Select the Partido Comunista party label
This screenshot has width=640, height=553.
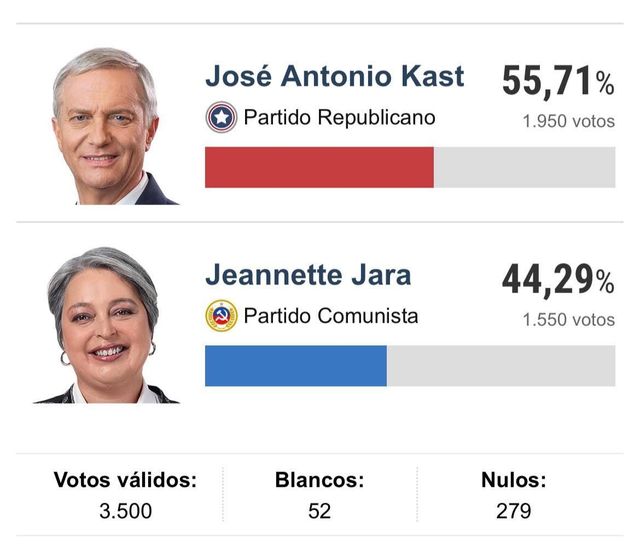(331, 316)
